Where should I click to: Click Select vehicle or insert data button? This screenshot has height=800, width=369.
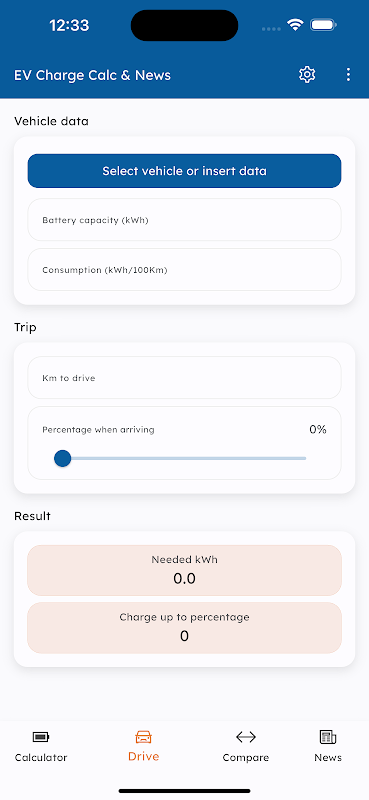pyautogui.click(x=184, y=171)
